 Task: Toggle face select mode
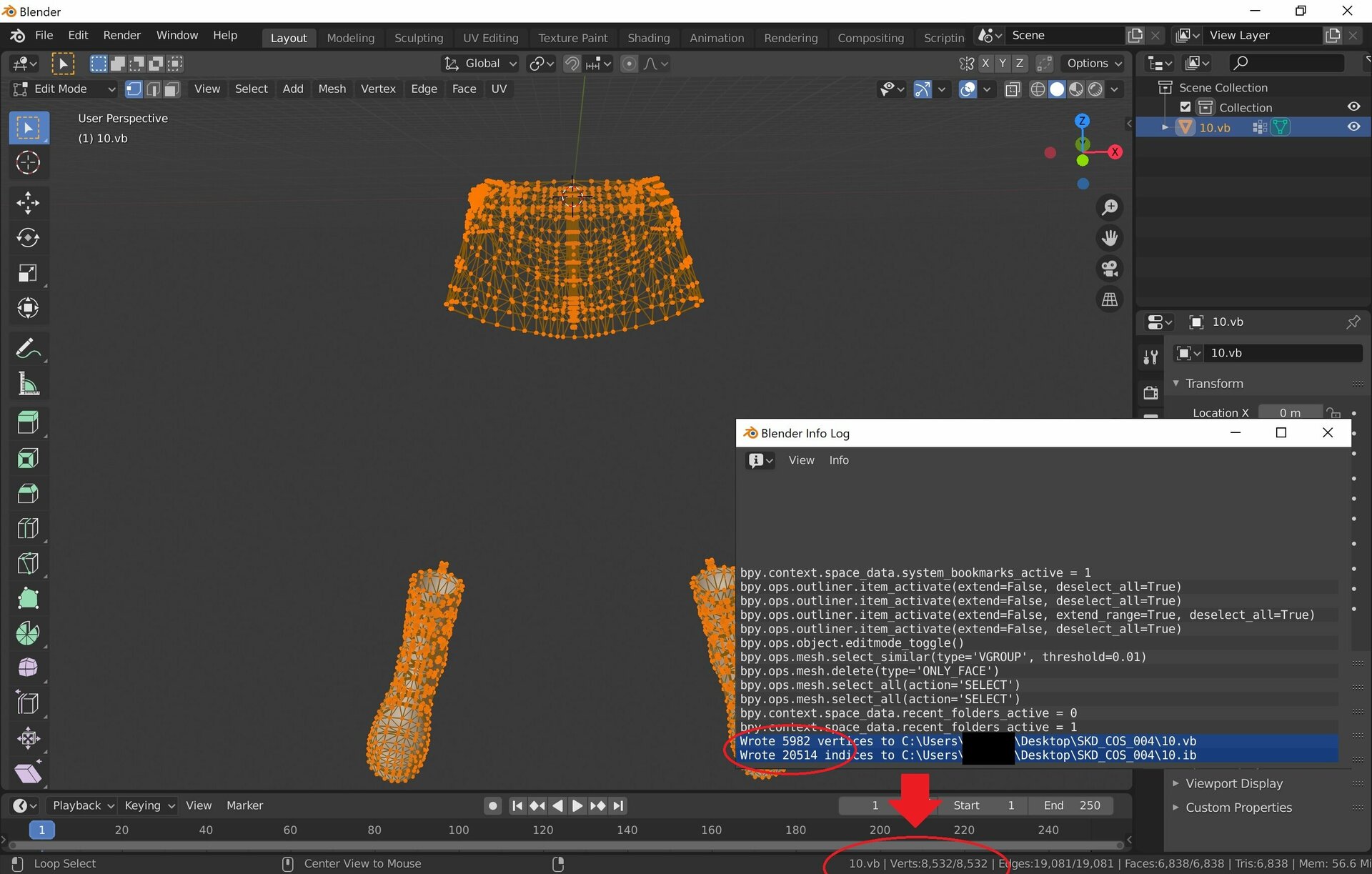pyautogui.click(x=171, y=89)
